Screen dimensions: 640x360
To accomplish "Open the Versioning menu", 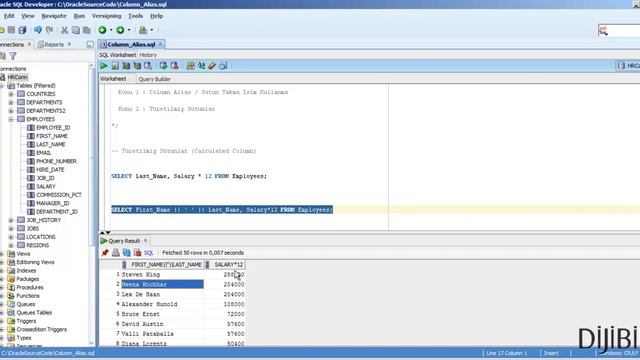I will click(x=107, y=16).
